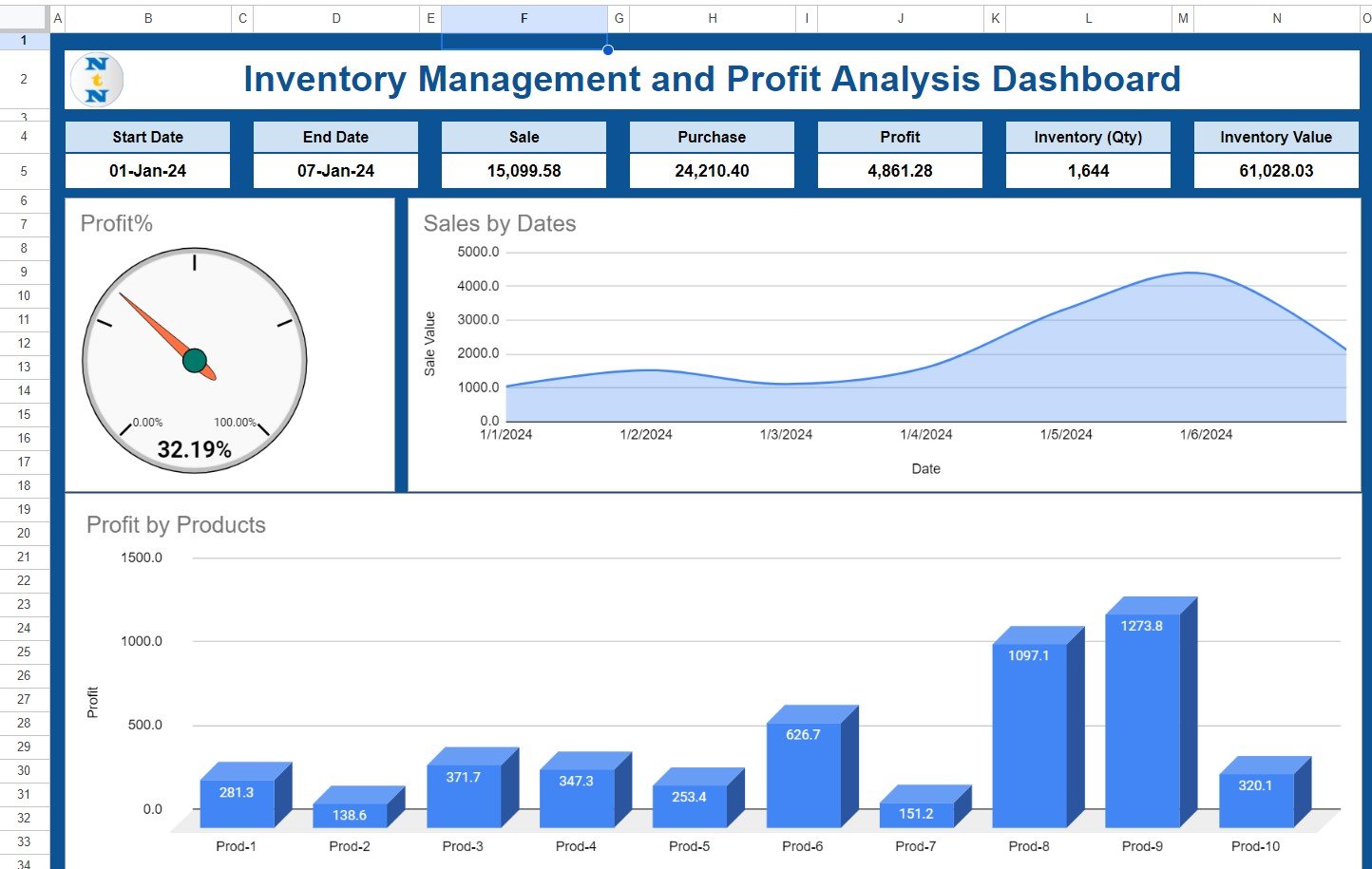Click the End Date header cell
This screenshot has width=1372, height=869.
tap(335, 137)
